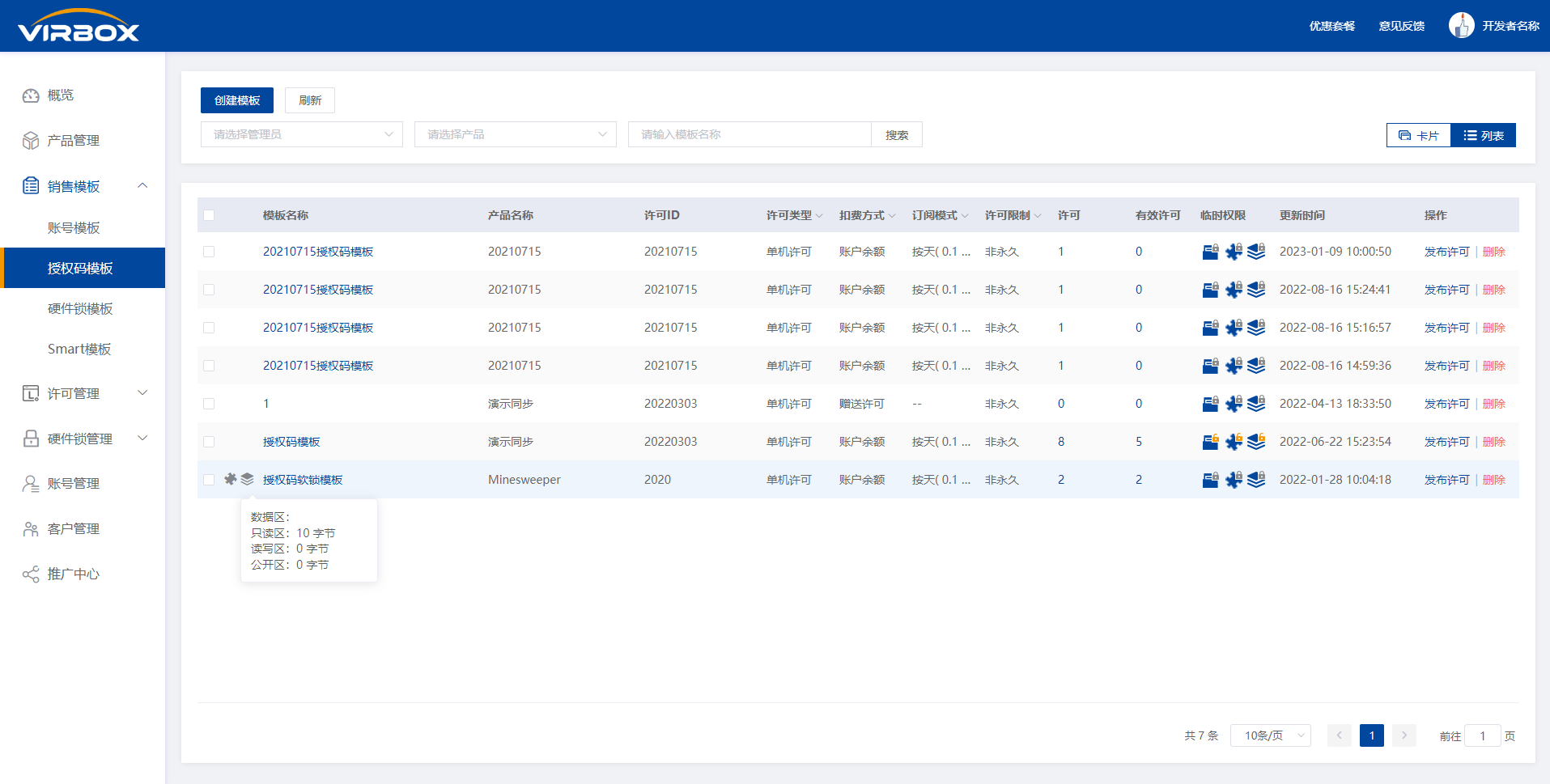Screen dimensions: 1550x784
Task: Click the 账号管理 person icon
Action: pyautogui.click(x=31, y=484)
